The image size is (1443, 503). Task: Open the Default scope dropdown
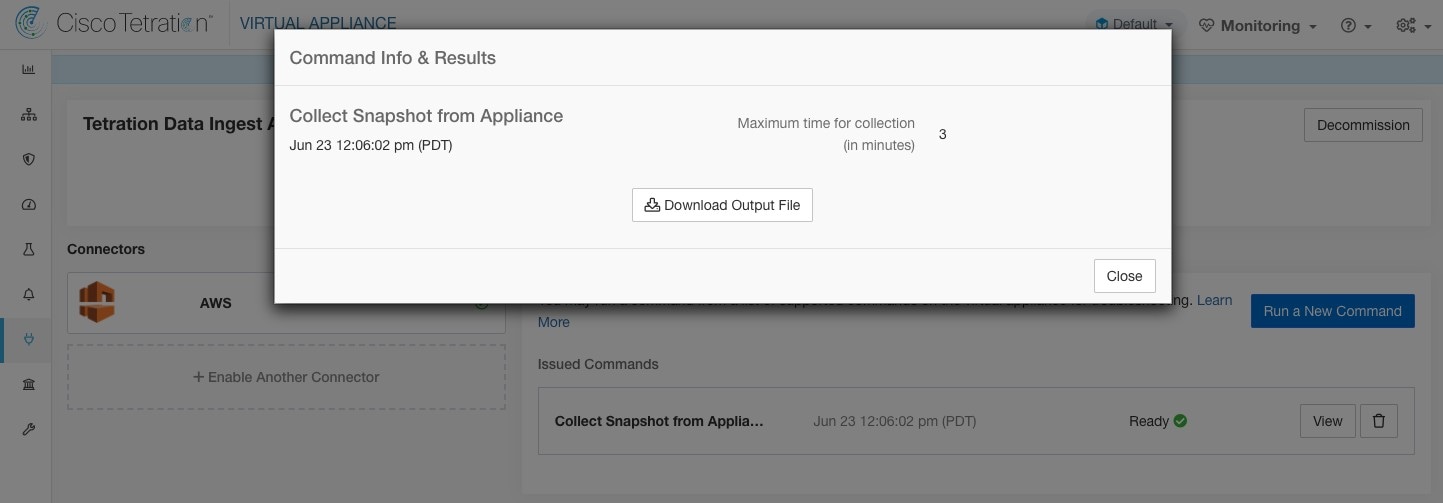point(1134,25)
